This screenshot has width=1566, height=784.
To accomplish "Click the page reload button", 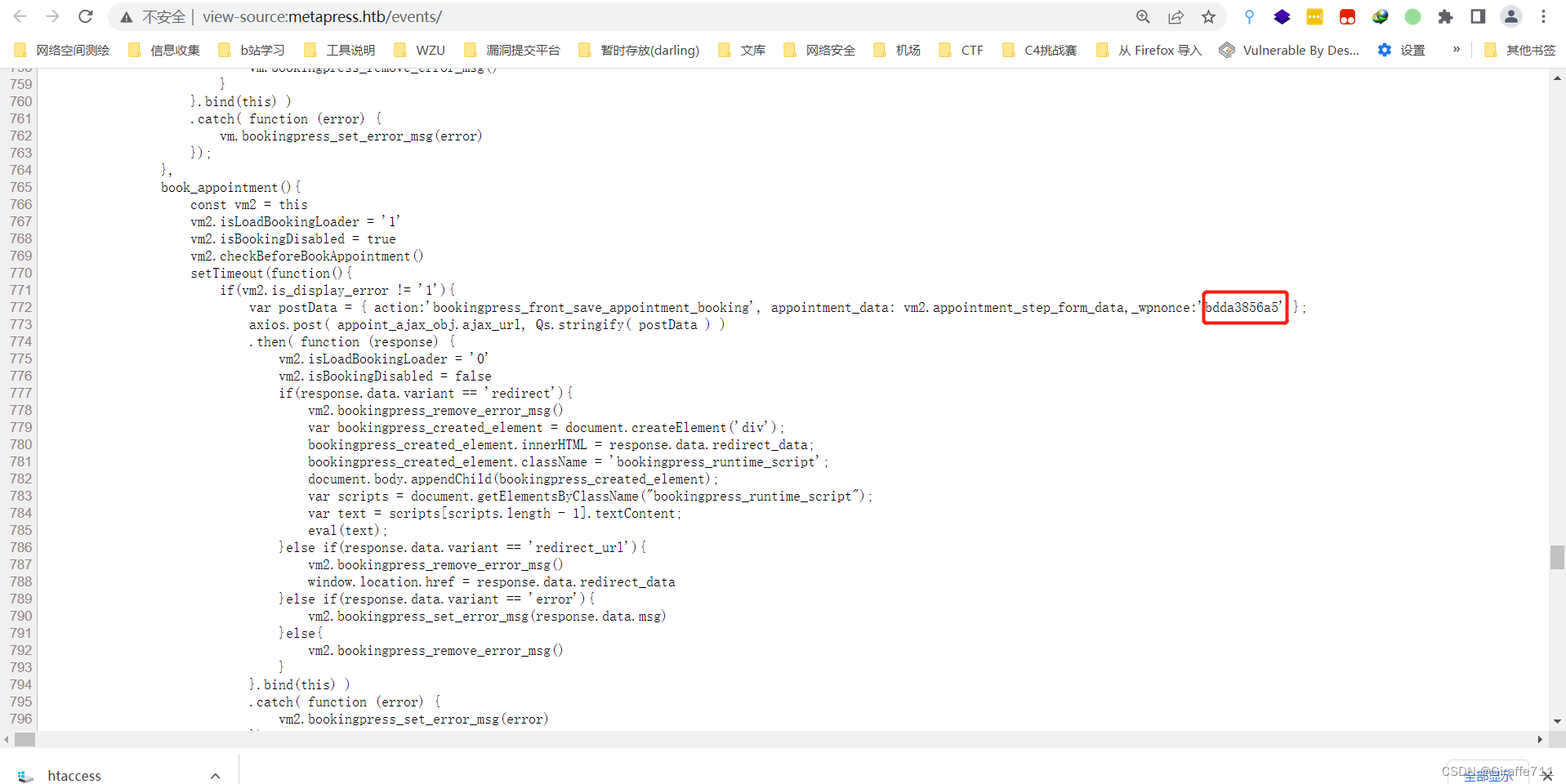I will pos(85,16).
